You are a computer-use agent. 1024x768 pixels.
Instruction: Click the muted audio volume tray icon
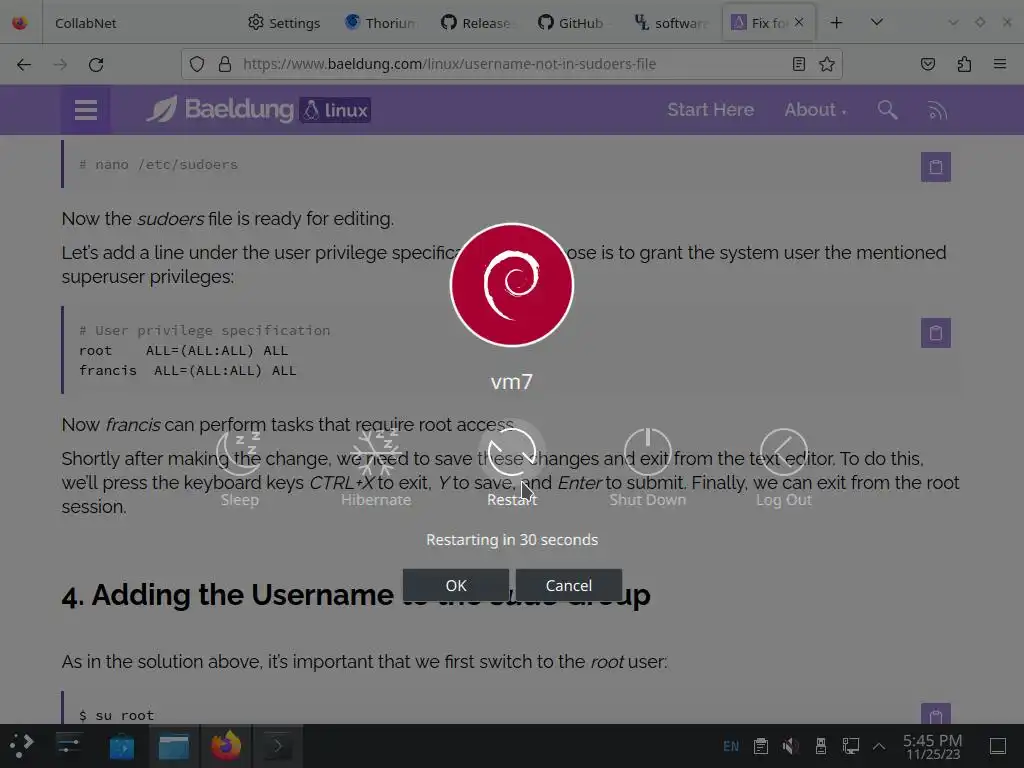point(791,746)
